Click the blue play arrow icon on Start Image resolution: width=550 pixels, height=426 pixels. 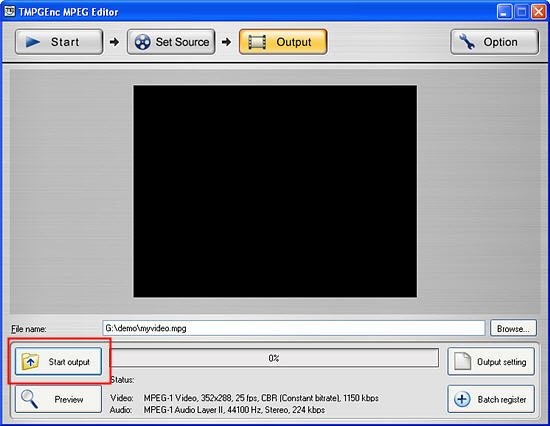tap(33, 42)
